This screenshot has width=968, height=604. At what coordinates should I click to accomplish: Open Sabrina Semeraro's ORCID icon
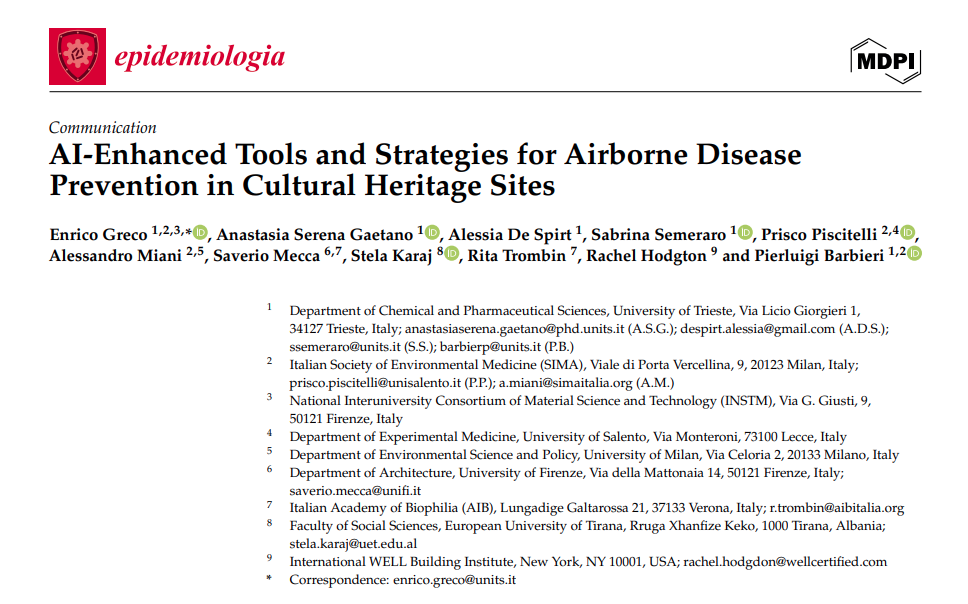745,233
